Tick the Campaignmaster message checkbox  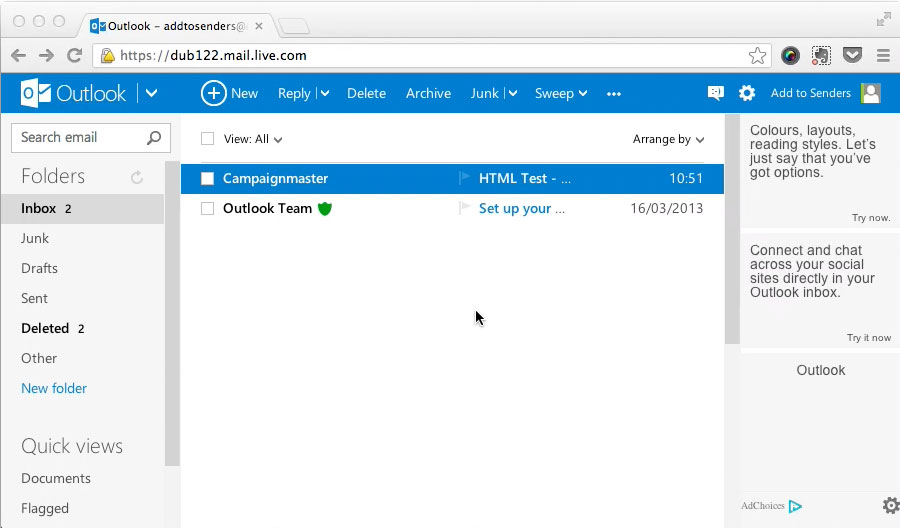[207, 178]
